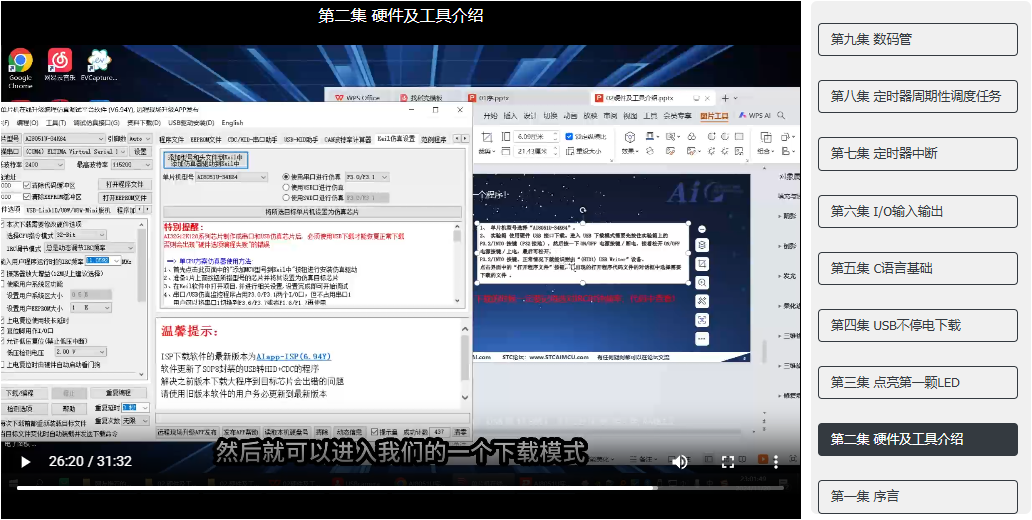Switch the video player to fullscreen

tap(728, 462)
